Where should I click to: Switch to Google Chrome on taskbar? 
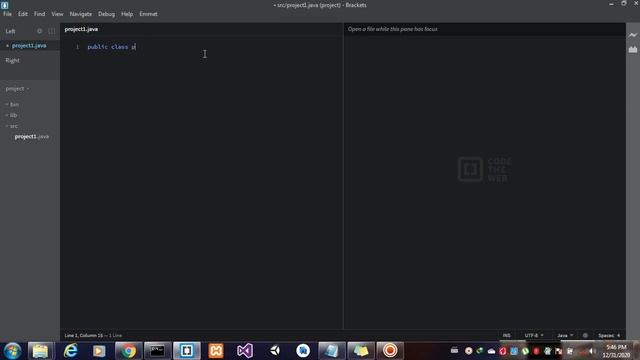(128, 351)
